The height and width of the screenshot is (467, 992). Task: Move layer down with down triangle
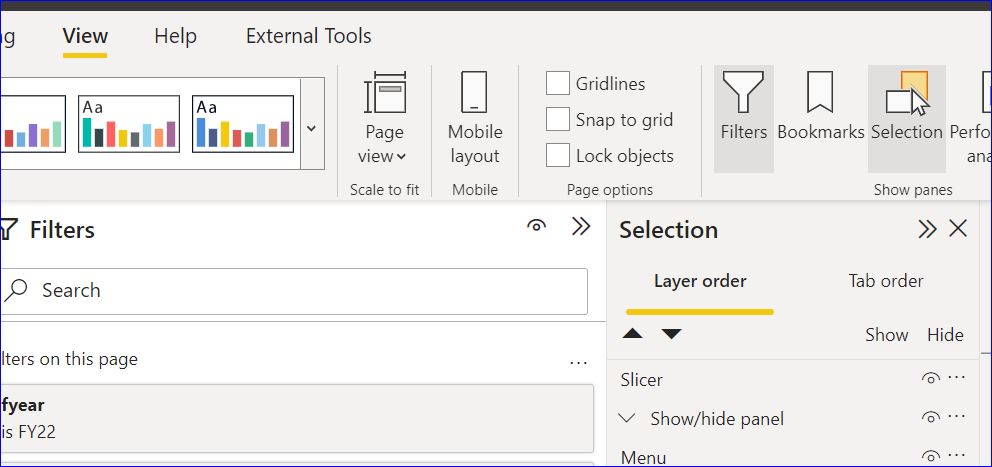click(x=671, y=333)
